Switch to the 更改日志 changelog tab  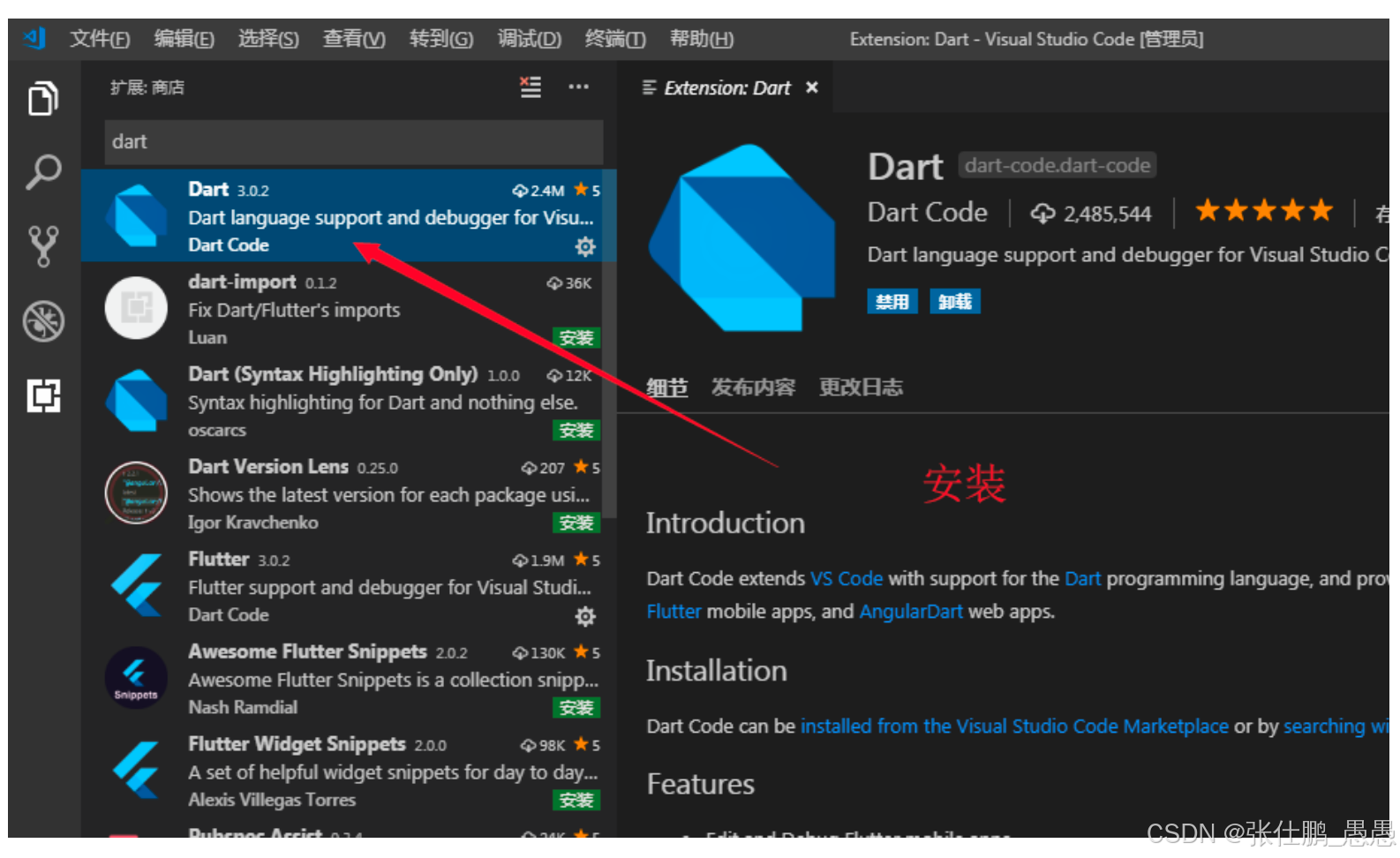tap(861, 388)
